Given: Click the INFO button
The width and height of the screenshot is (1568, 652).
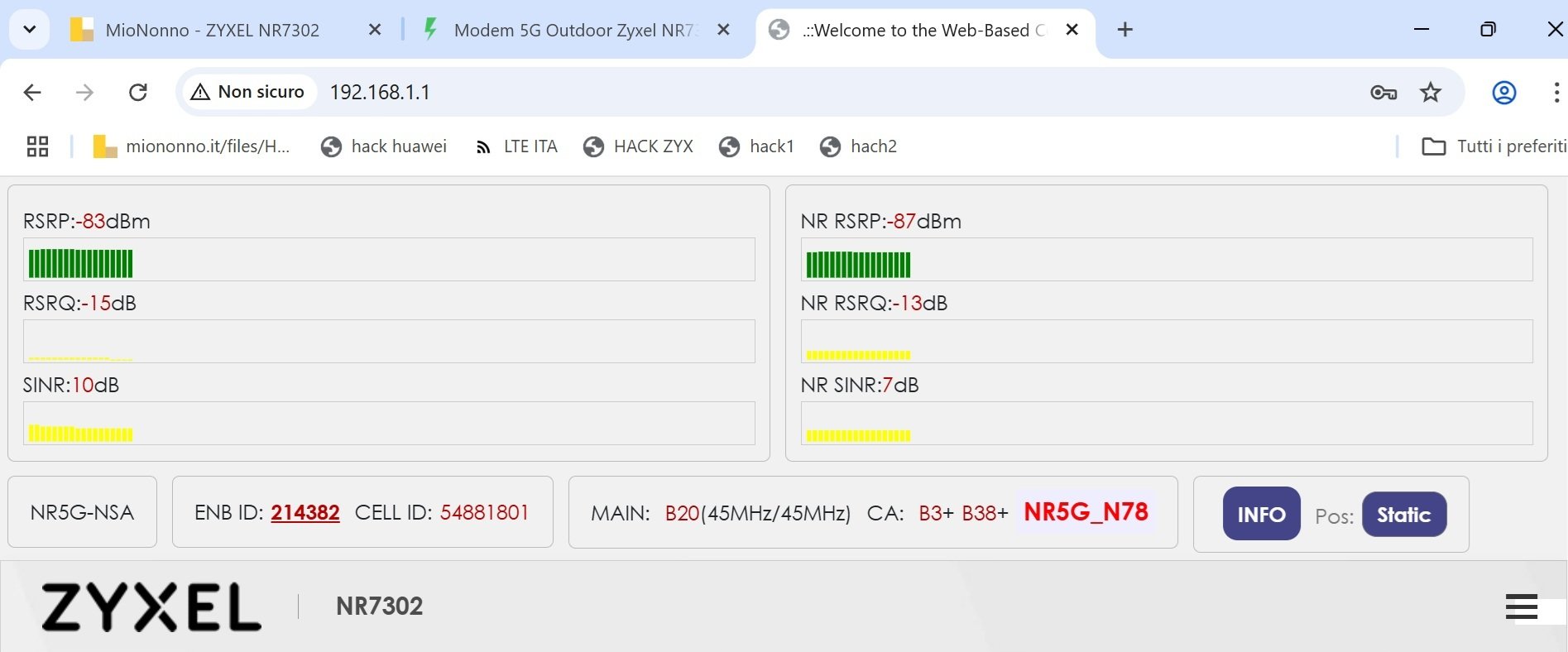Looking at the screenshot, I should 1262,514.
